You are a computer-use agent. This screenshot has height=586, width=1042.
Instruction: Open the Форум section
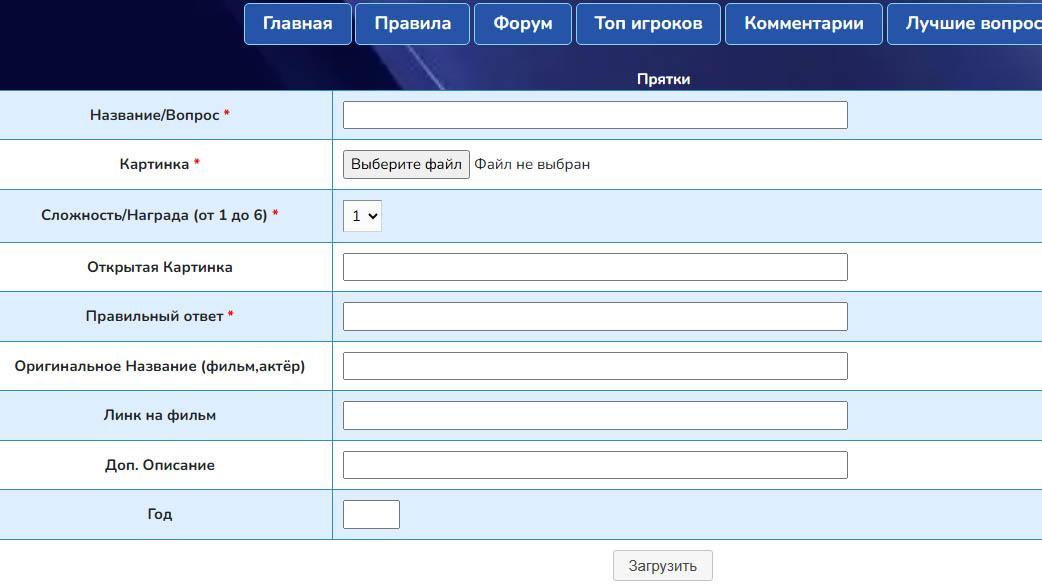point(522,24)
